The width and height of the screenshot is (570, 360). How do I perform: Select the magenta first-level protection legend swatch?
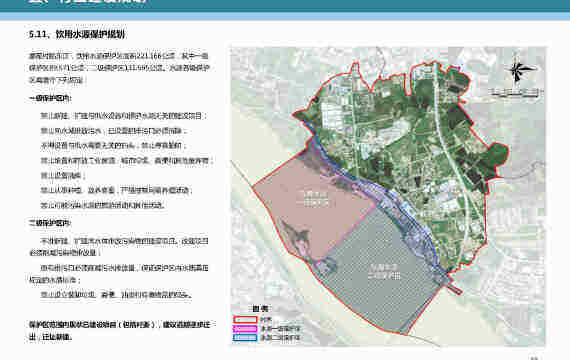[x=245, y=329]
